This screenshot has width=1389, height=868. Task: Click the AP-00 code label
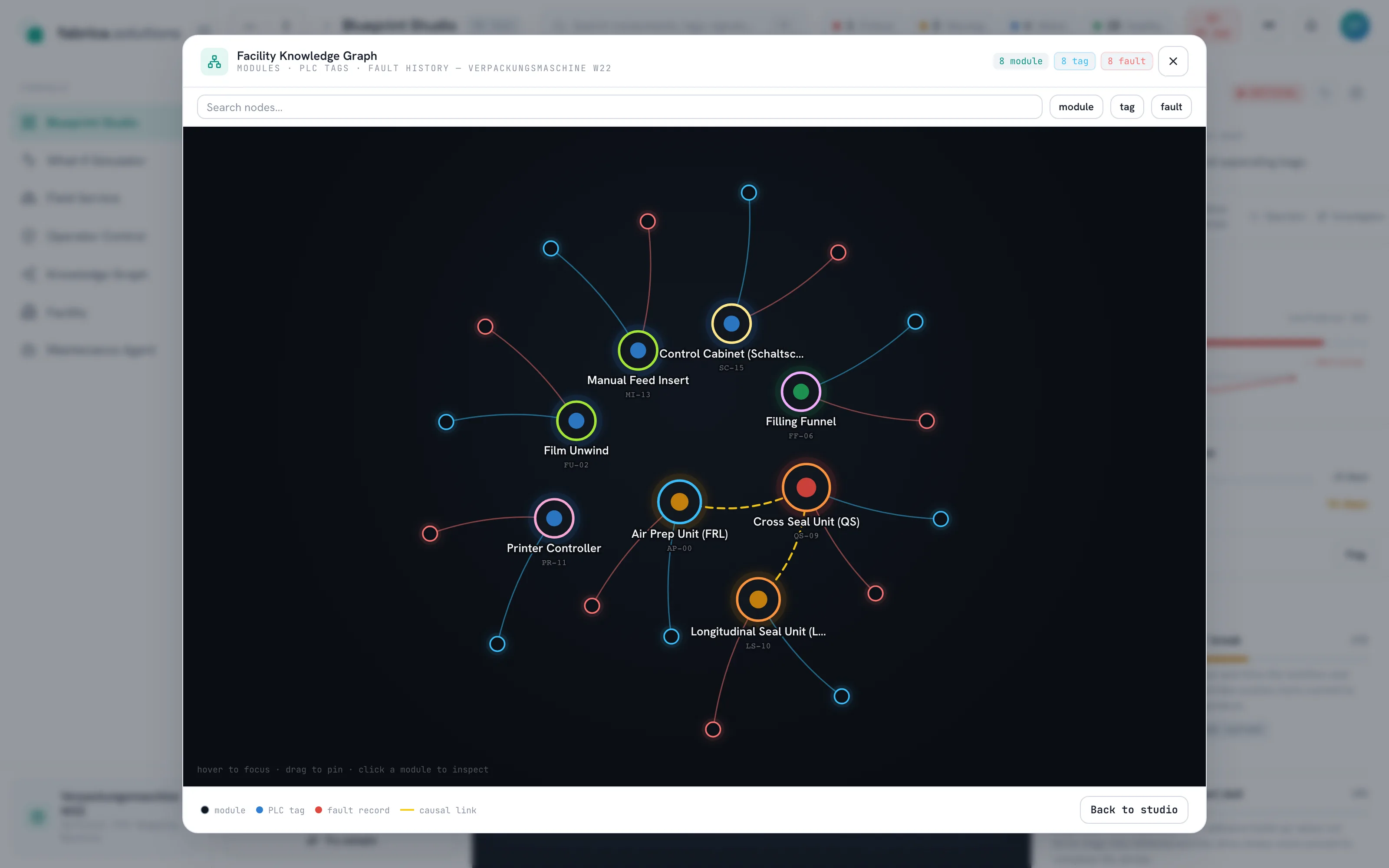tap(680, 549)
